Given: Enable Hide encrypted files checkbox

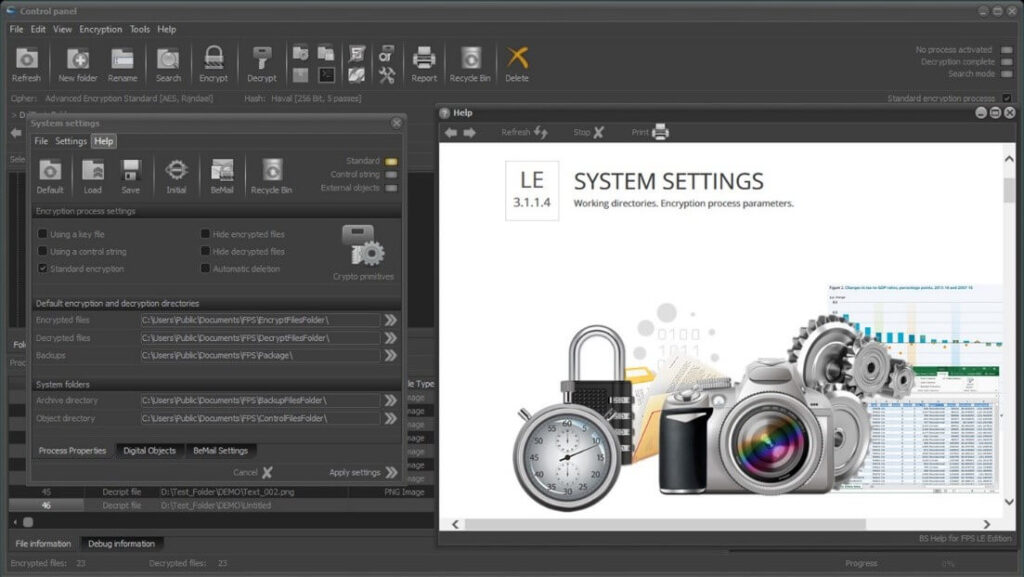Looking at the screenshot, I should [x=205, y=234].
